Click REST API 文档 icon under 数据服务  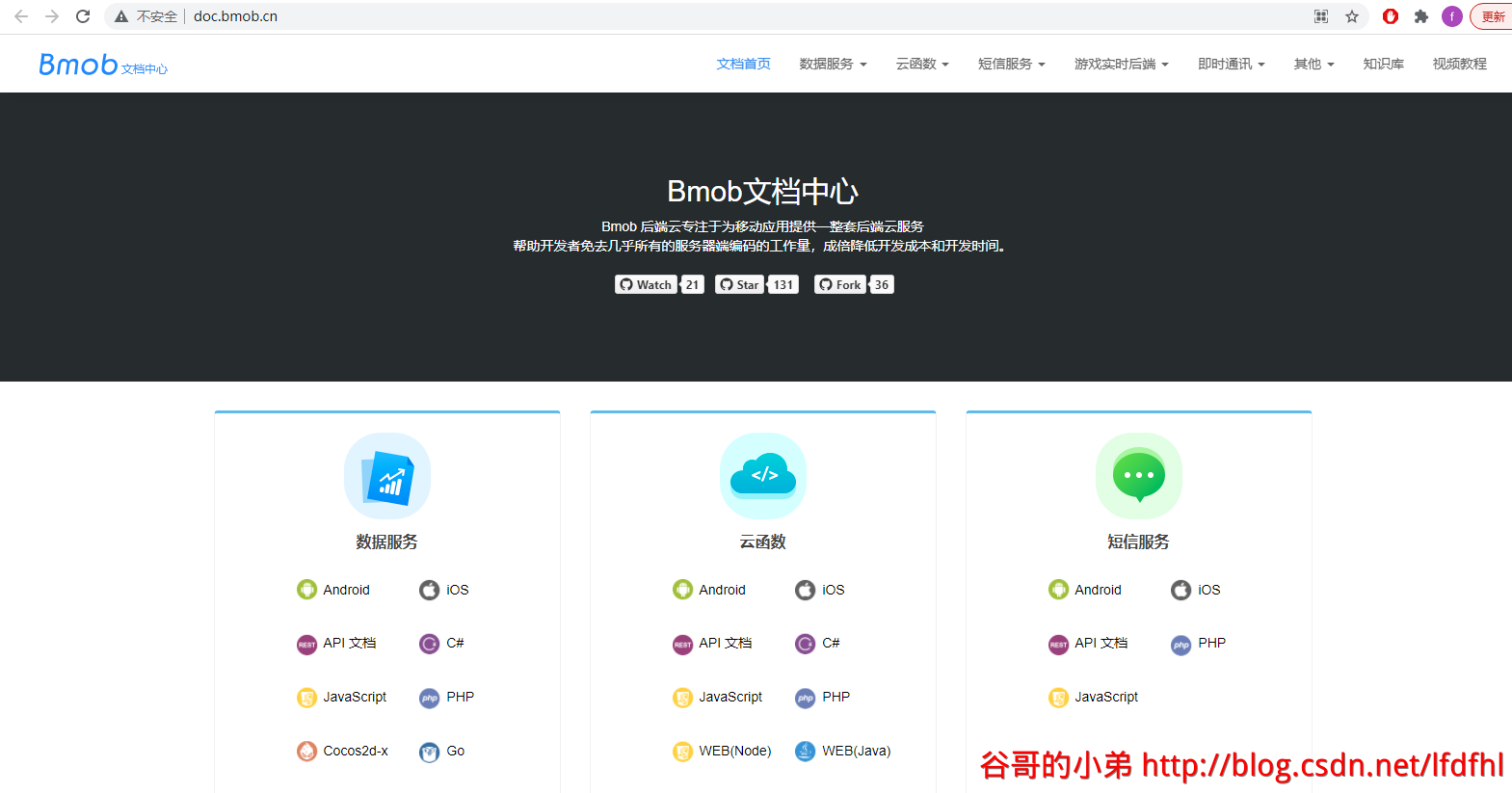[306, 644]
